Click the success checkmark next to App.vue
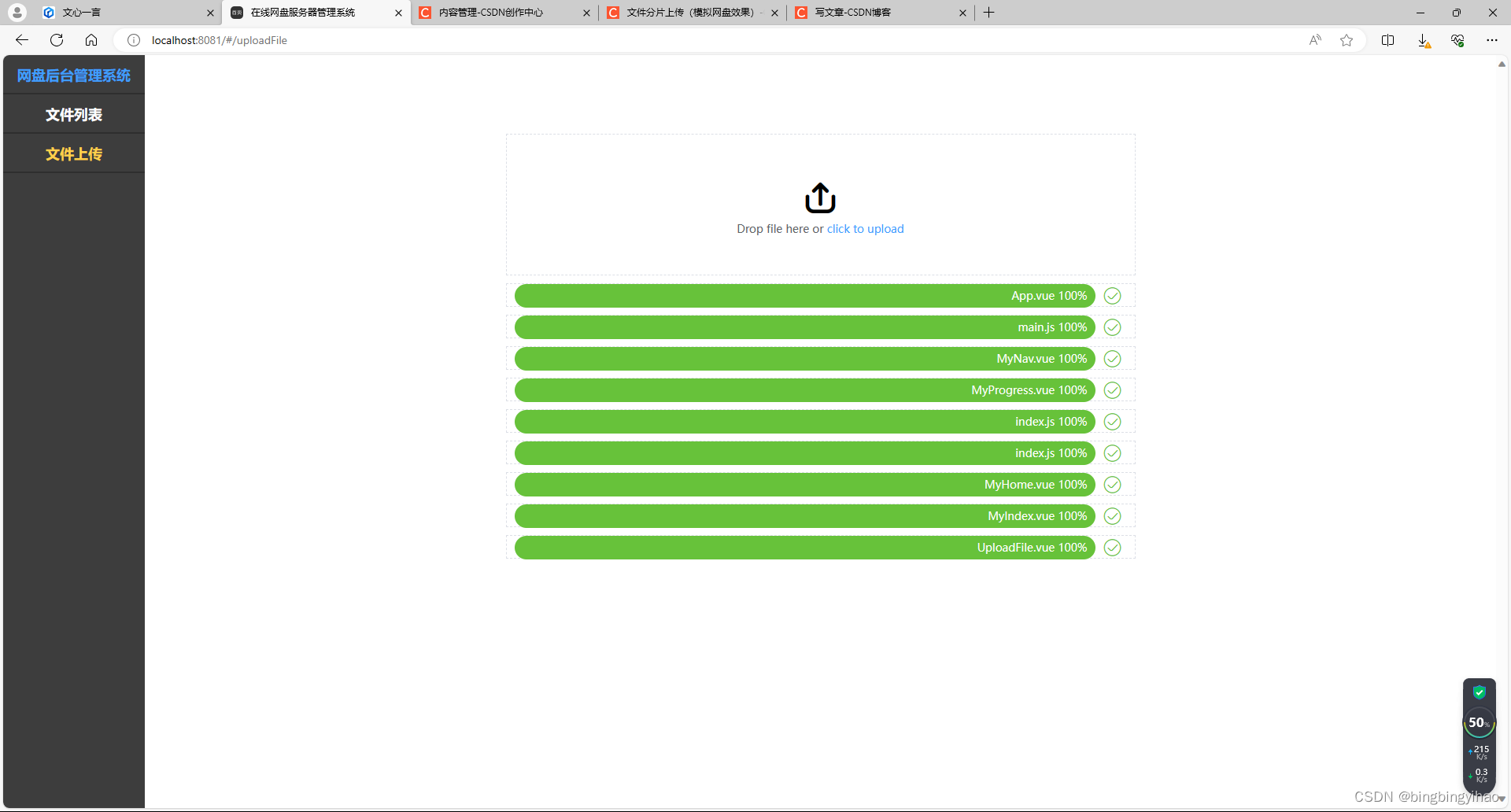The width and height of the screenshot is (1511, 812). (1112, 296)
